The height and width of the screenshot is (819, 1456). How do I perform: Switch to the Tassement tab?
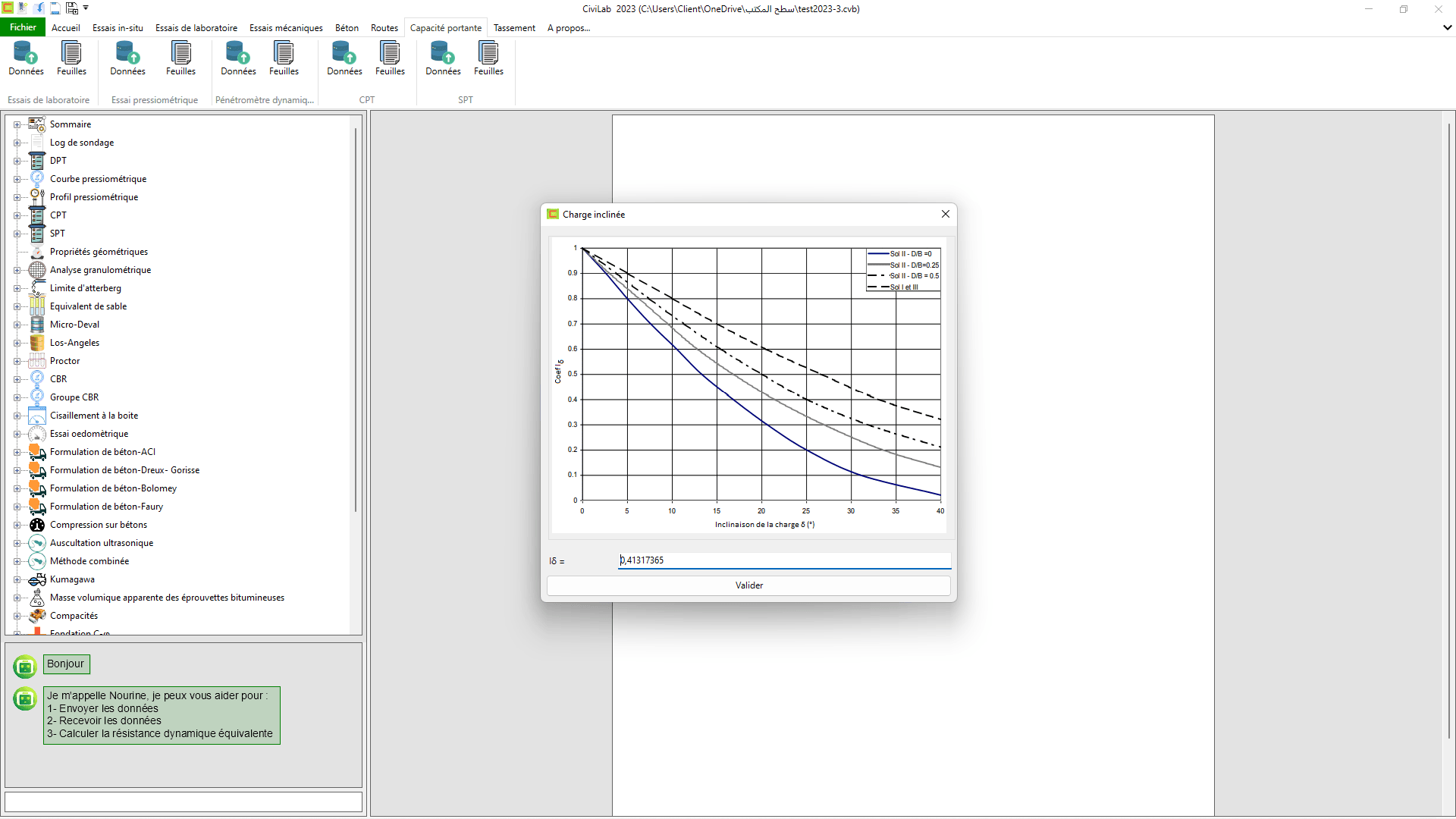coord(514,28)
